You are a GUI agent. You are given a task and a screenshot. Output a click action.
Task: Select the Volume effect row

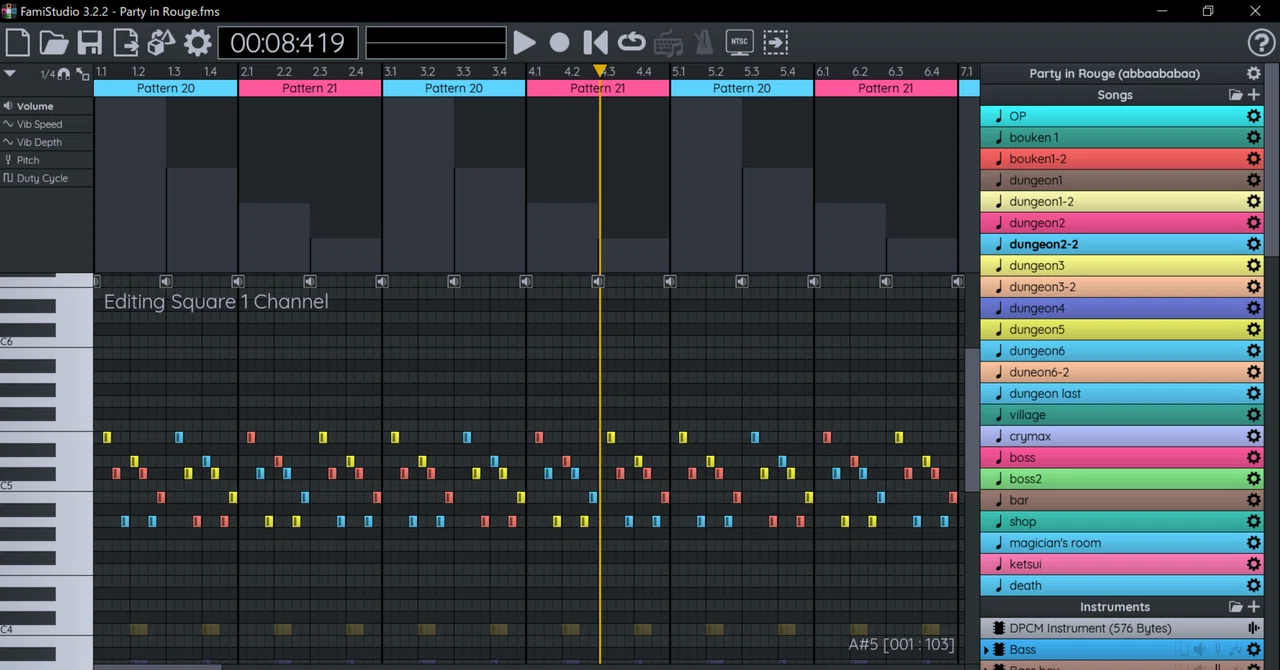[47, 106]
